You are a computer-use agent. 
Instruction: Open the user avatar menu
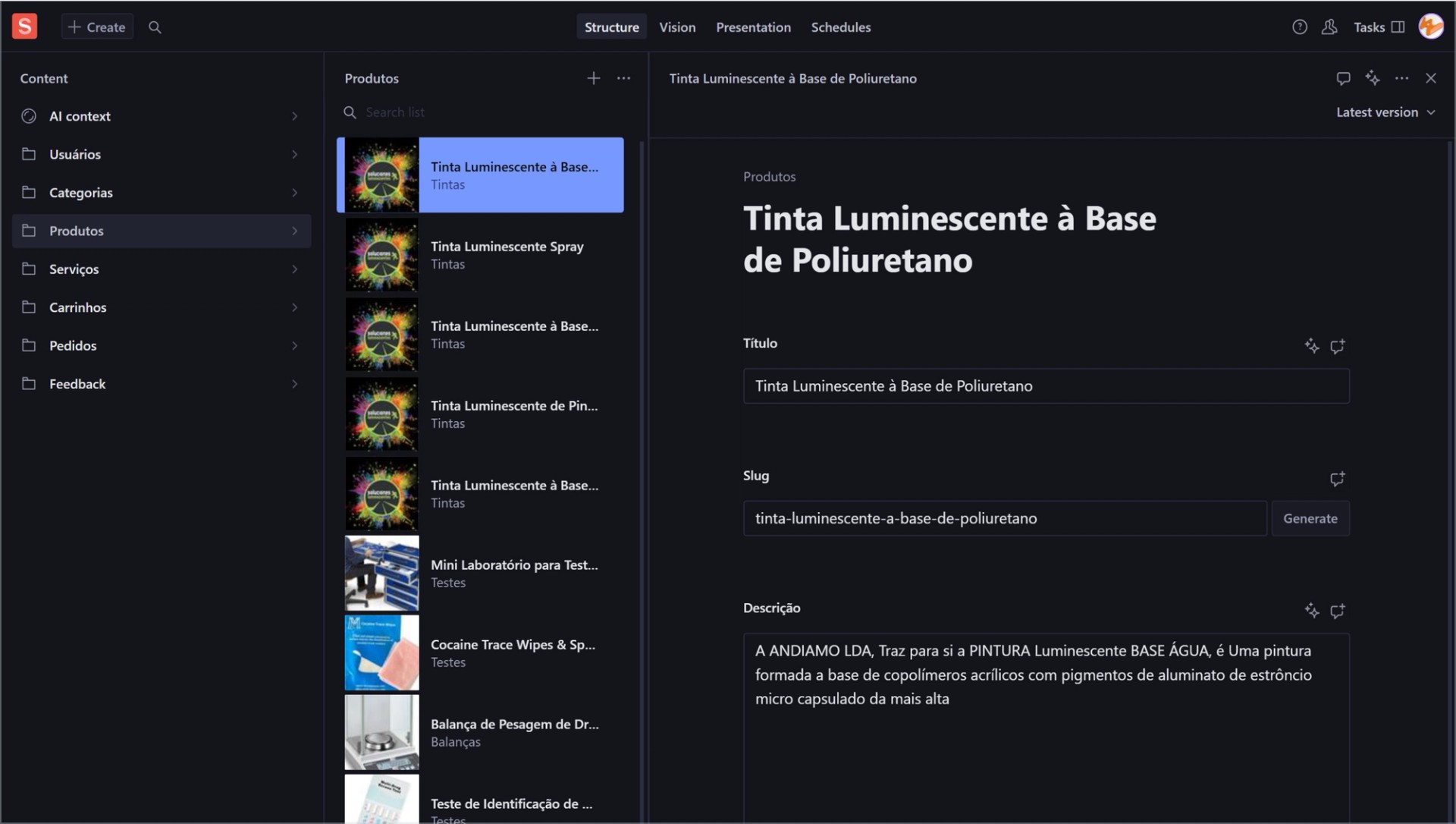(1431, 27)
